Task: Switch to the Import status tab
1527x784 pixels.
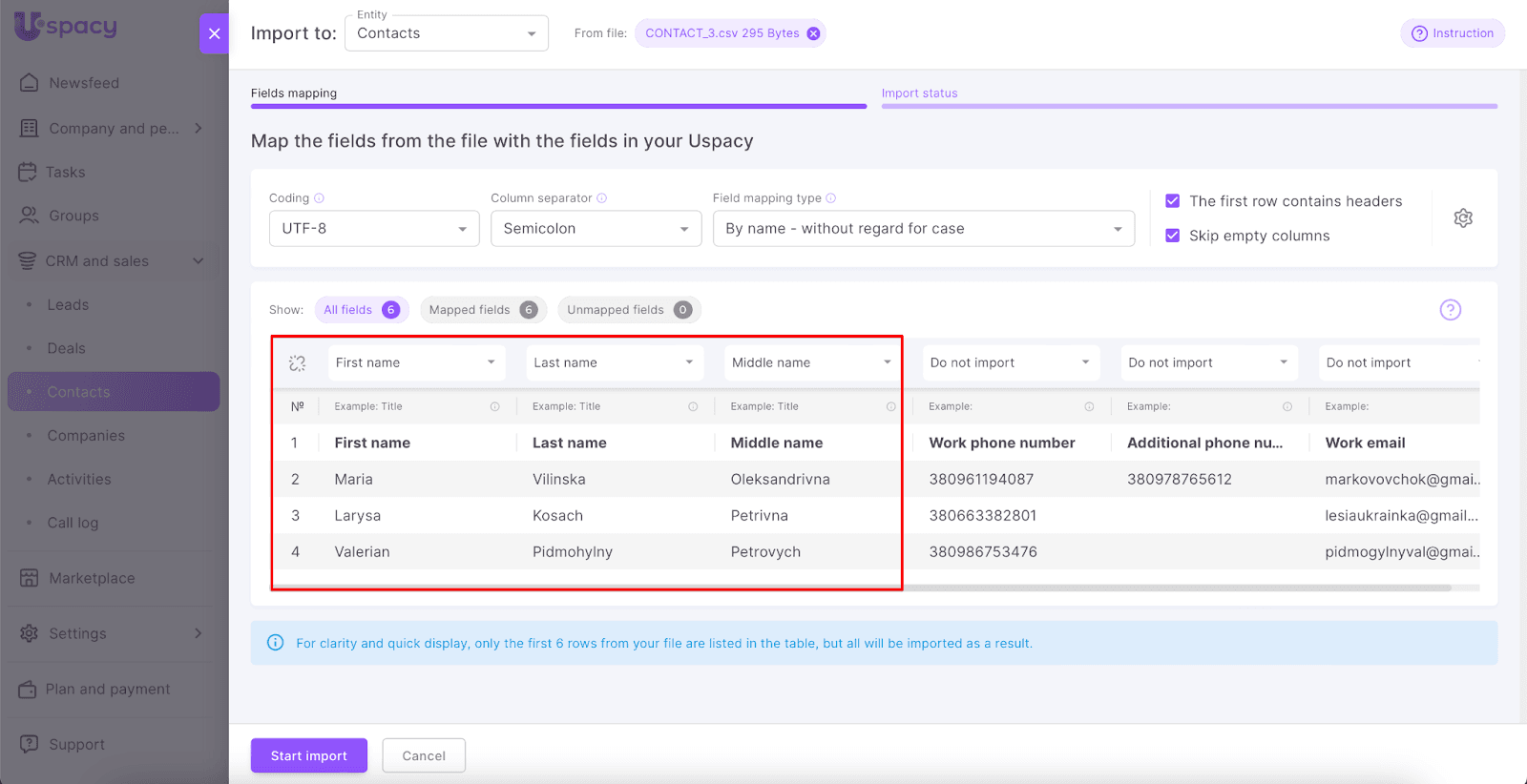Action: pos(919,93)
